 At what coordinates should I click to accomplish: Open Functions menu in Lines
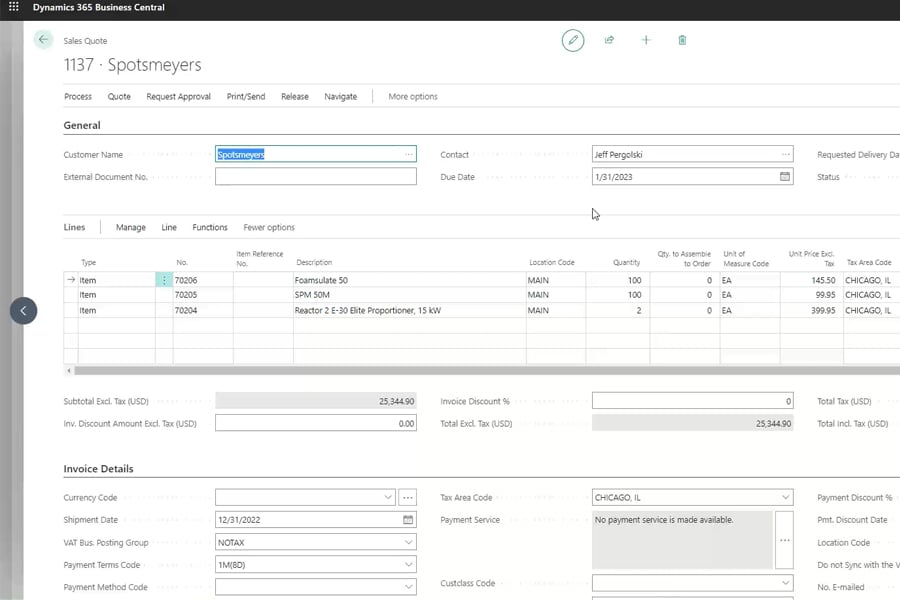(210, 227)
